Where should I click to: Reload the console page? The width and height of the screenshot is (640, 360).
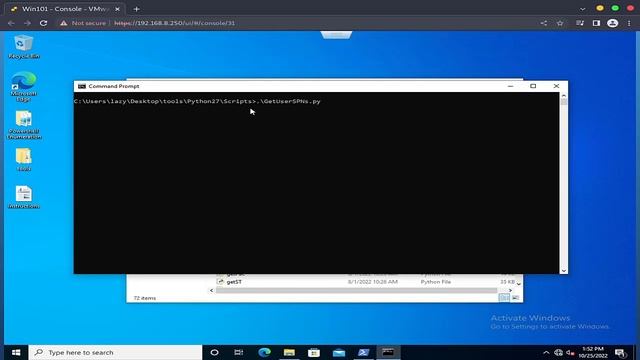click(x=44, y=23)
